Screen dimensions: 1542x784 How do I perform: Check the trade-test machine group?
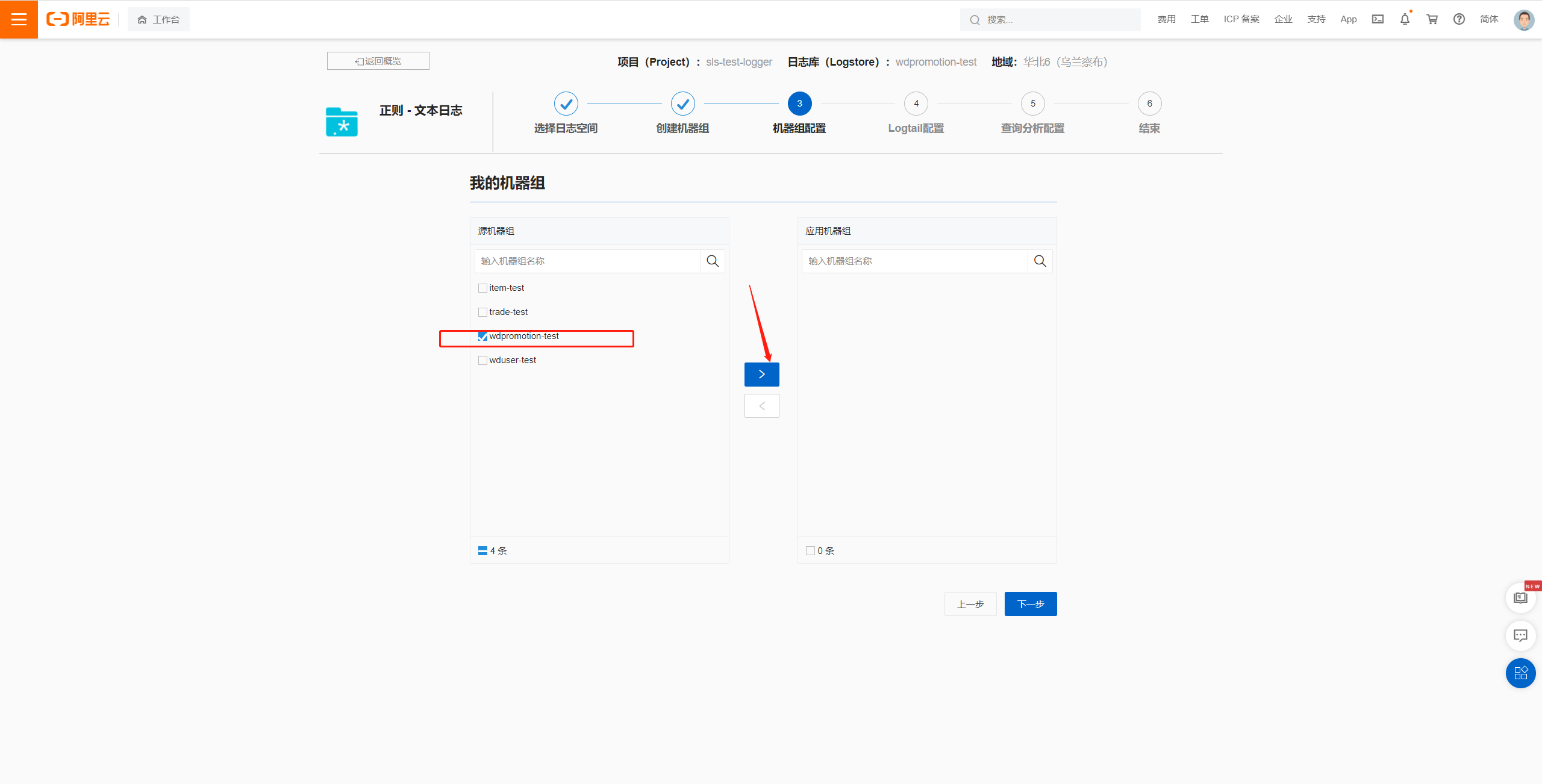[x=482, y=313]
